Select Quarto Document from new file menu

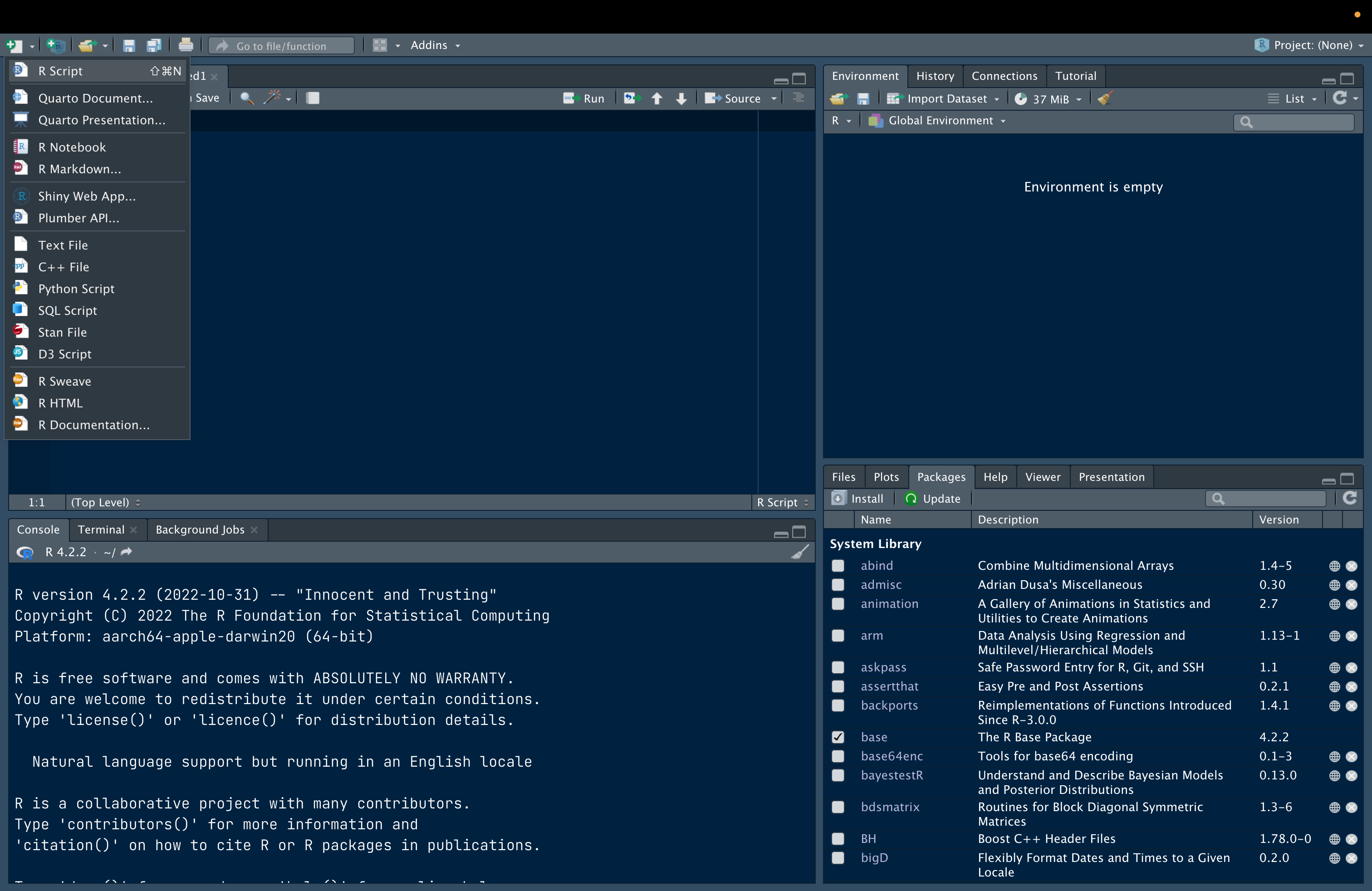click(x=95, y=98)
